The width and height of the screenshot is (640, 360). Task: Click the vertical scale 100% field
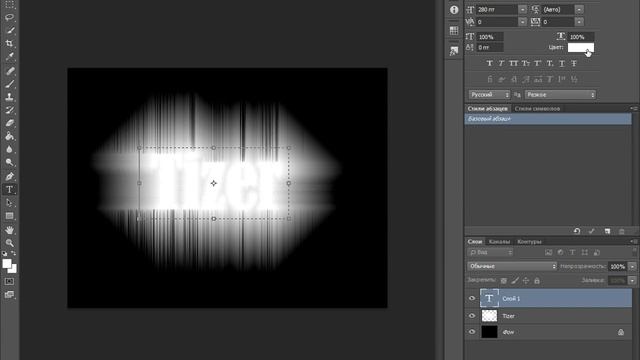pos(490,37)
